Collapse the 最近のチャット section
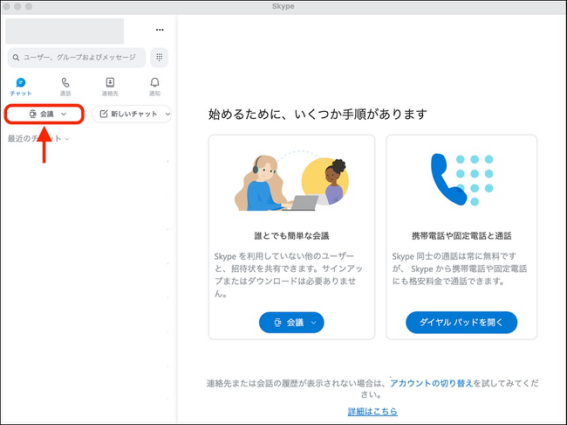Image resolution: width=567 pixels, height=425 pixels. [x=38, y=139]
